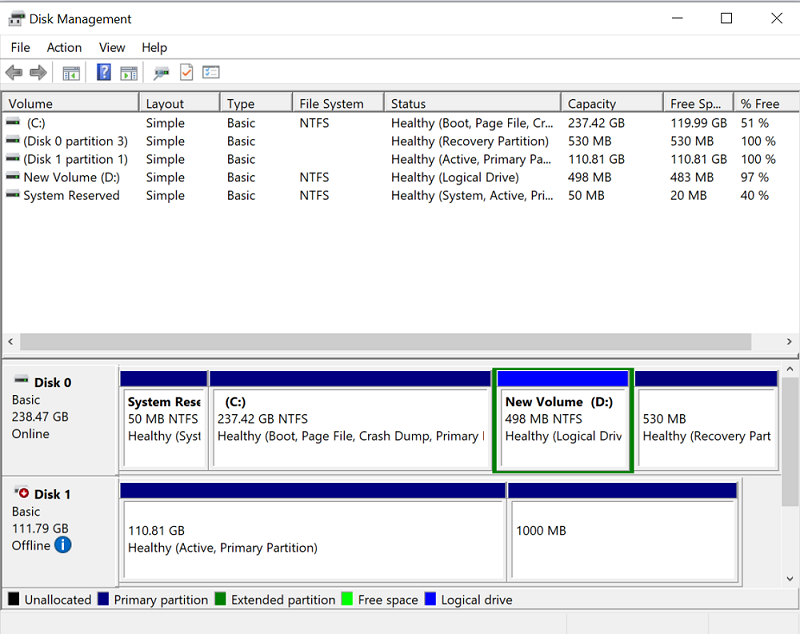
Task: Toggle the Show/Hide Console Tree toolbar icon
Action: [70, 72]
